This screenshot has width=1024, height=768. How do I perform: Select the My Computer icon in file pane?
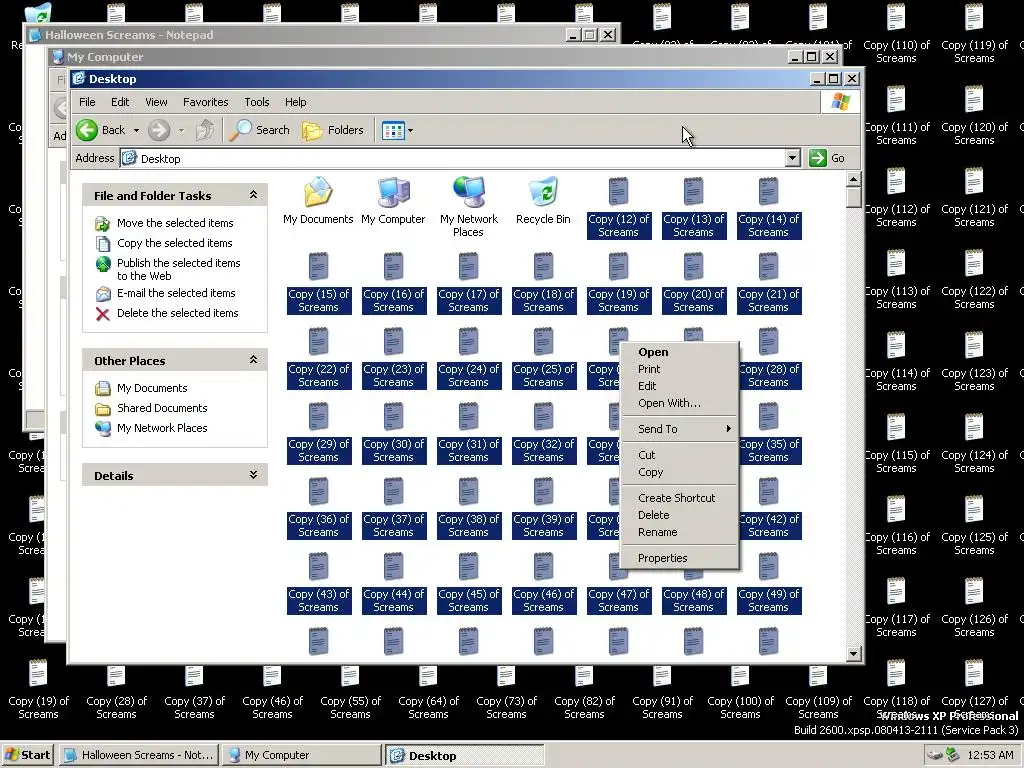393,192
